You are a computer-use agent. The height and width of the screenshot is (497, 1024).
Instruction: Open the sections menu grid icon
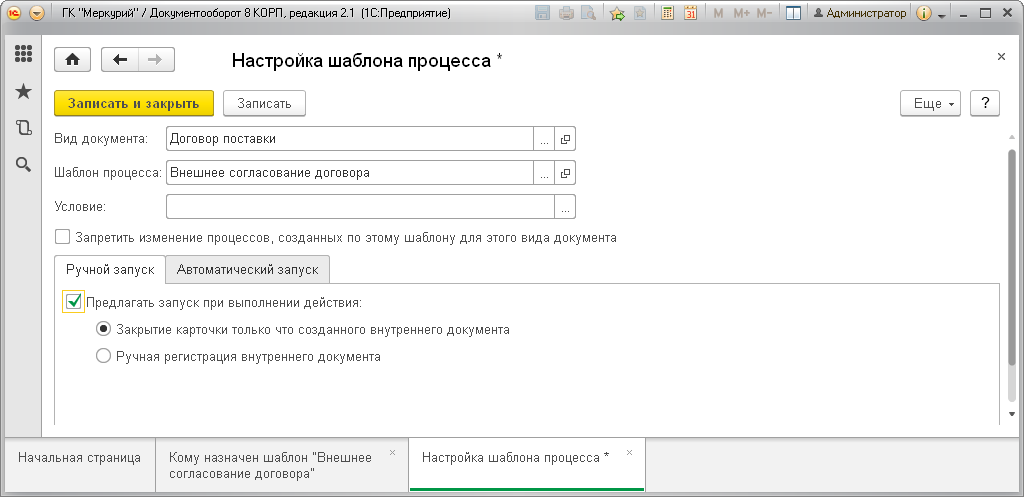[24, 54]
